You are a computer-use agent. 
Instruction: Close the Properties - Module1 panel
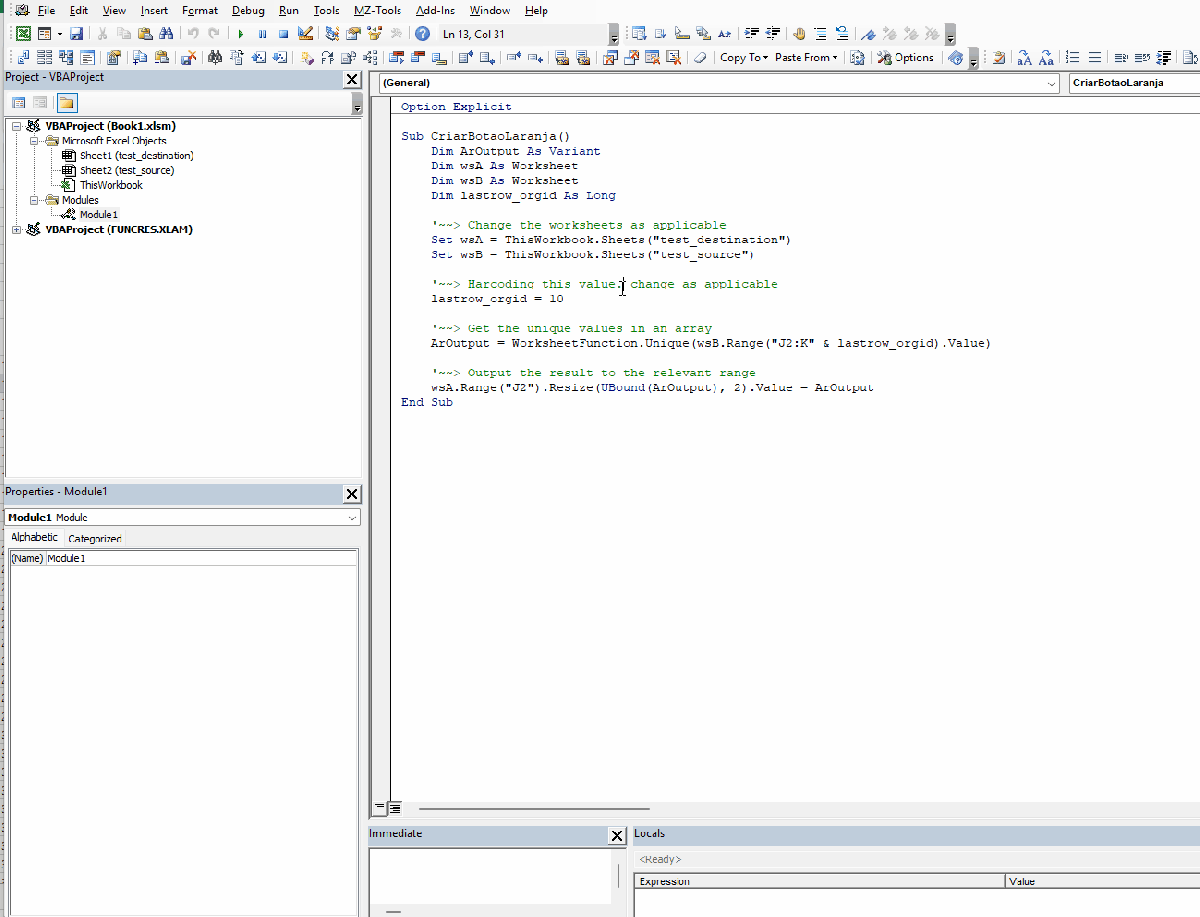[x=352, y=494]
